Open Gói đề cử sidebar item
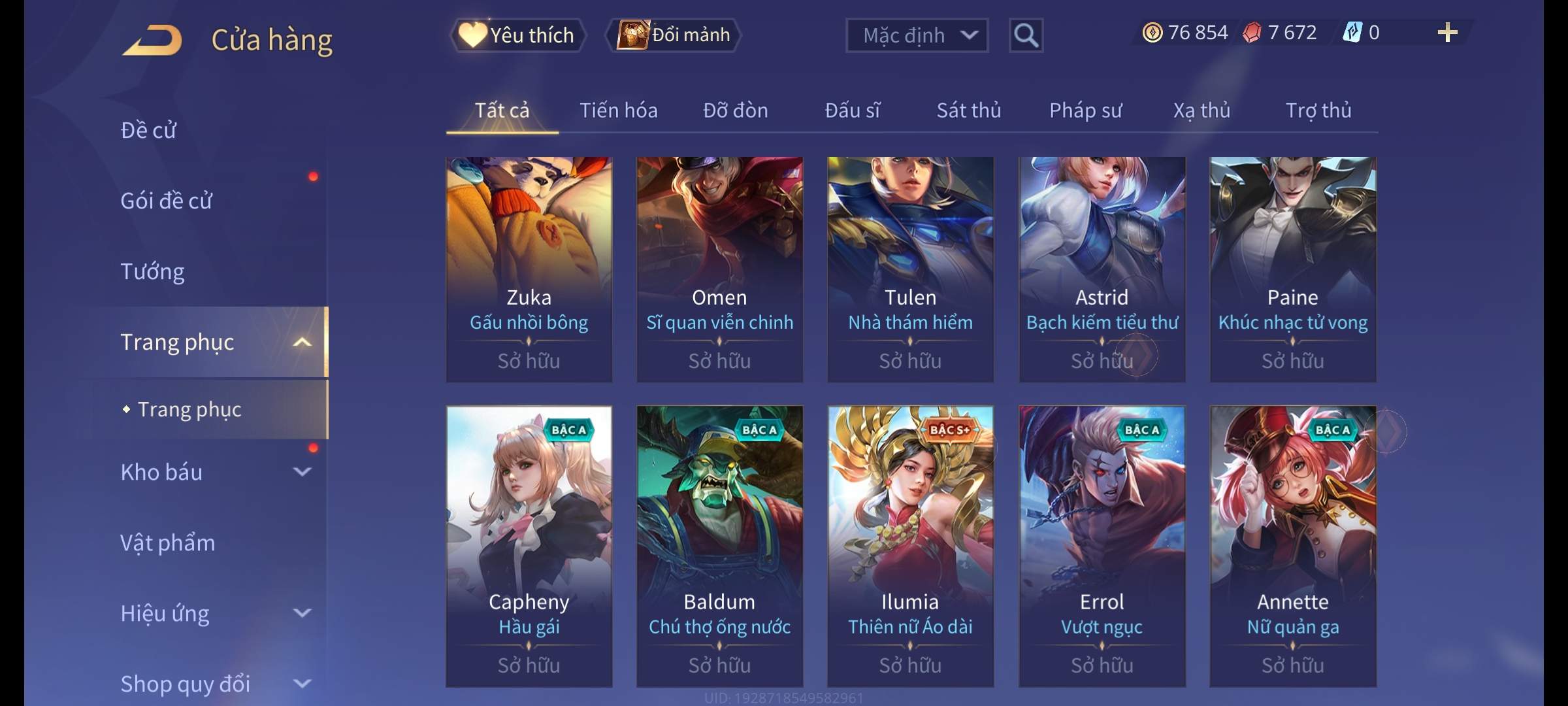This screenshot has width=1568, height=706. [x=167, y=201]
